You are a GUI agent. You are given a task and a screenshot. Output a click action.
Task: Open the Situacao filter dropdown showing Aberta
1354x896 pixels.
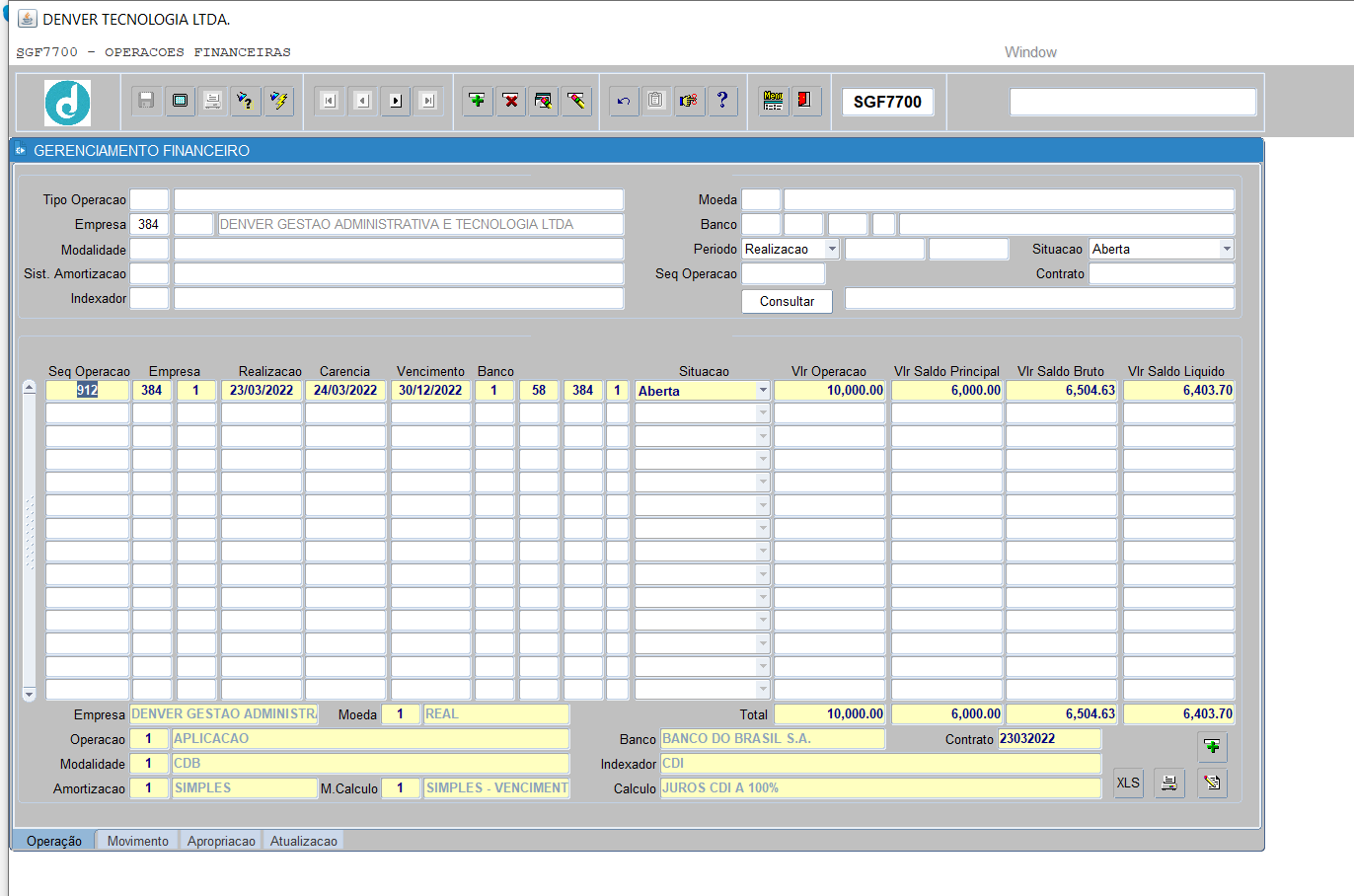(1227, 250)
